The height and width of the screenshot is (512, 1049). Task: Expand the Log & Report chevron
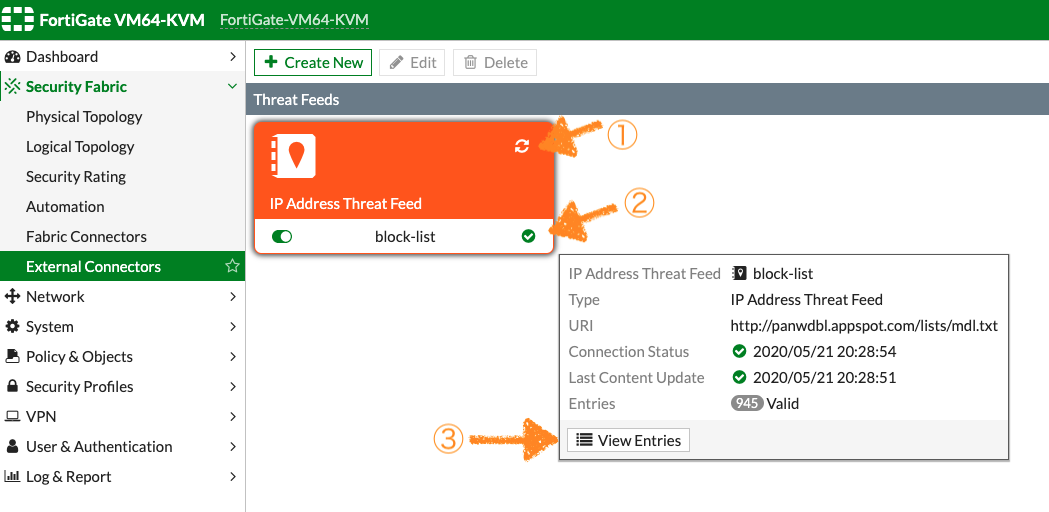(233, 477)
